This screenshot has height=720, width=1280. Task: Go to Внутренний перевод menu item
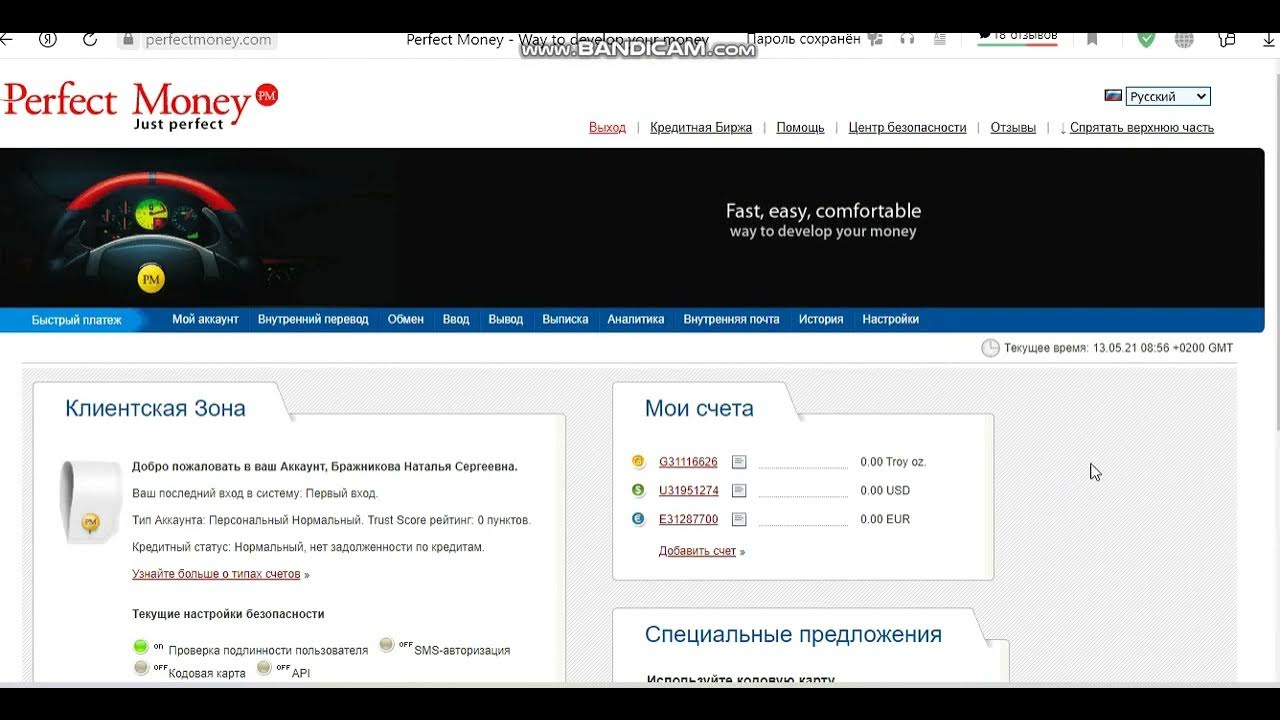313,320
